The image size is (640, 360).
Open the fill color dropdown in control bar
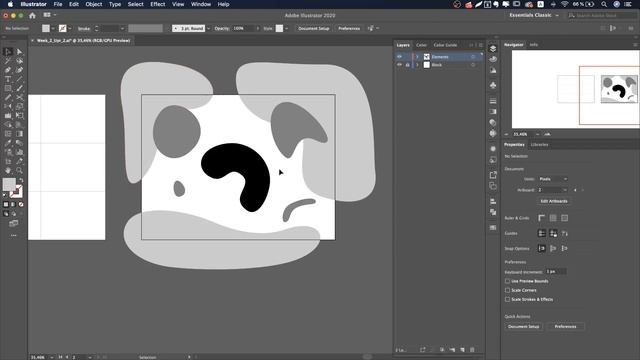(x=53, y=28)
